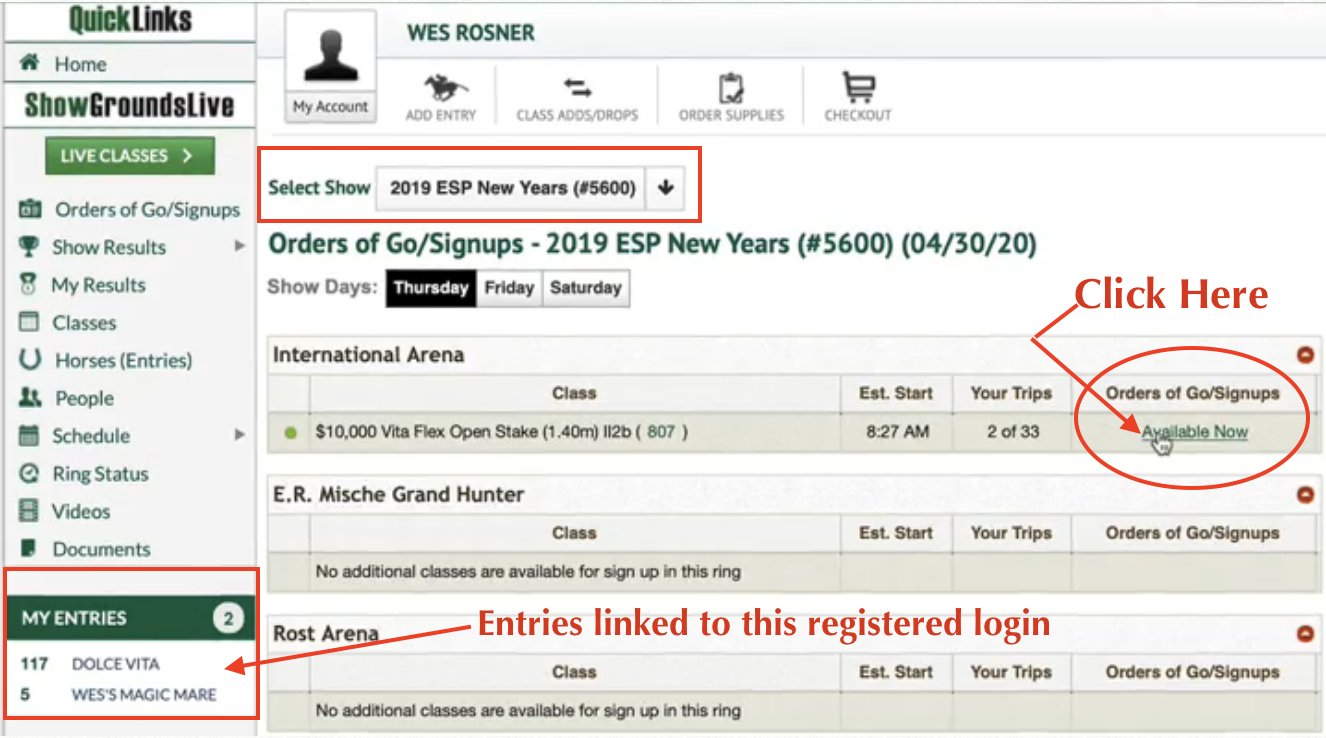Click the Ring Status clock icon
The height and width of the screenshot is (738, 1326).
(x=30, y=474)
